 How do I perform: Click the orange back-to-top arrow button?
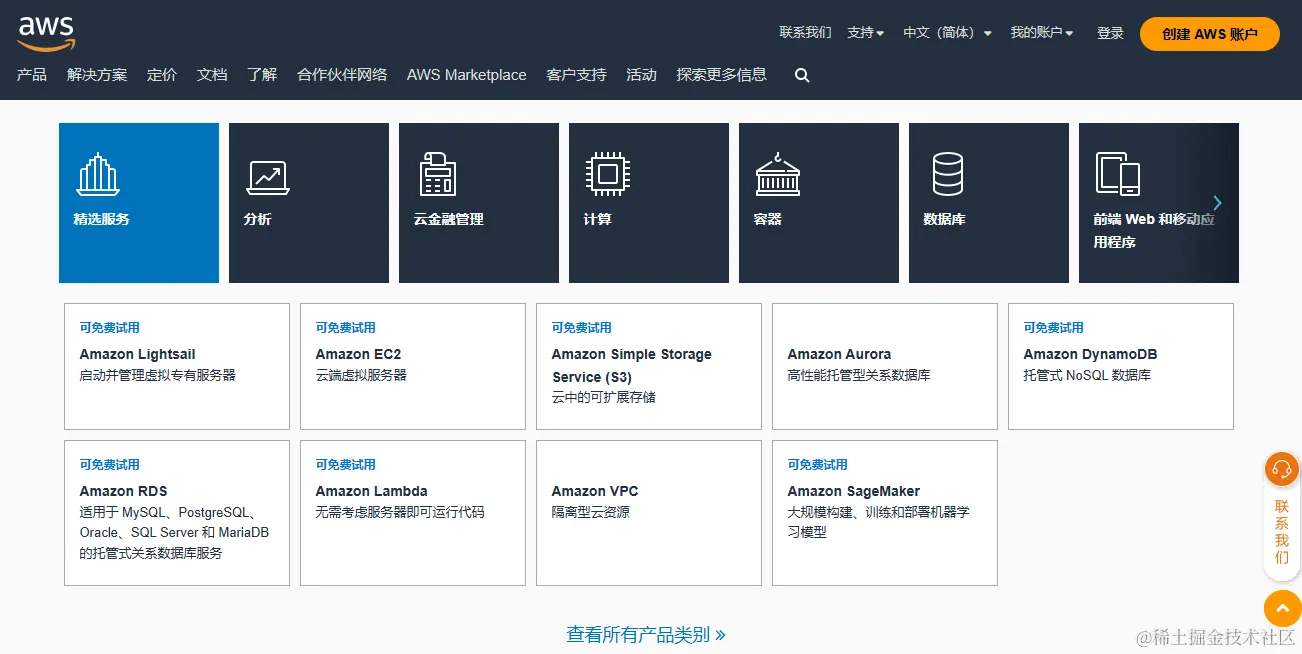pyautogui.click(x=1282, y=608)
